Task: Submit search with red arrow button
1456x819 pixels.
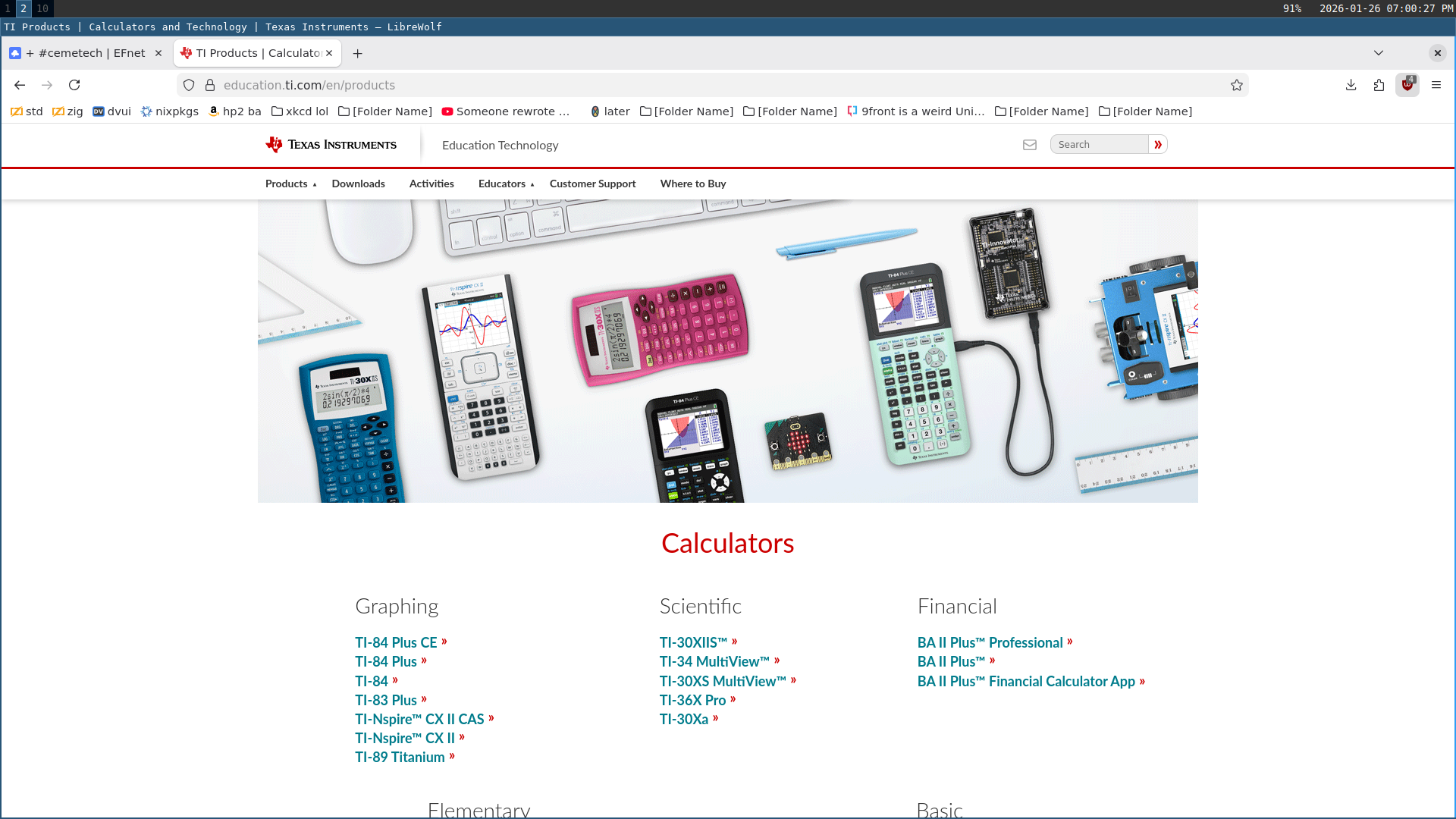Action: pyautogui.click(x=1158, y=145)
